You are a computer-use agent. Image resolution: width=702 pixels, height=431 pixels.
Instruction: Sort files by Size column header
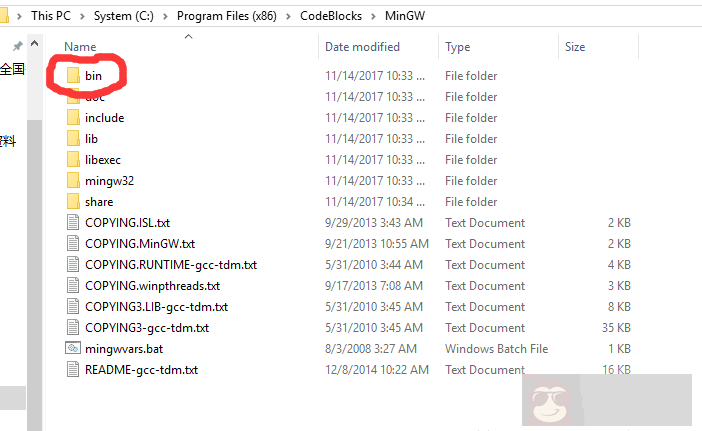click(575, 47)
